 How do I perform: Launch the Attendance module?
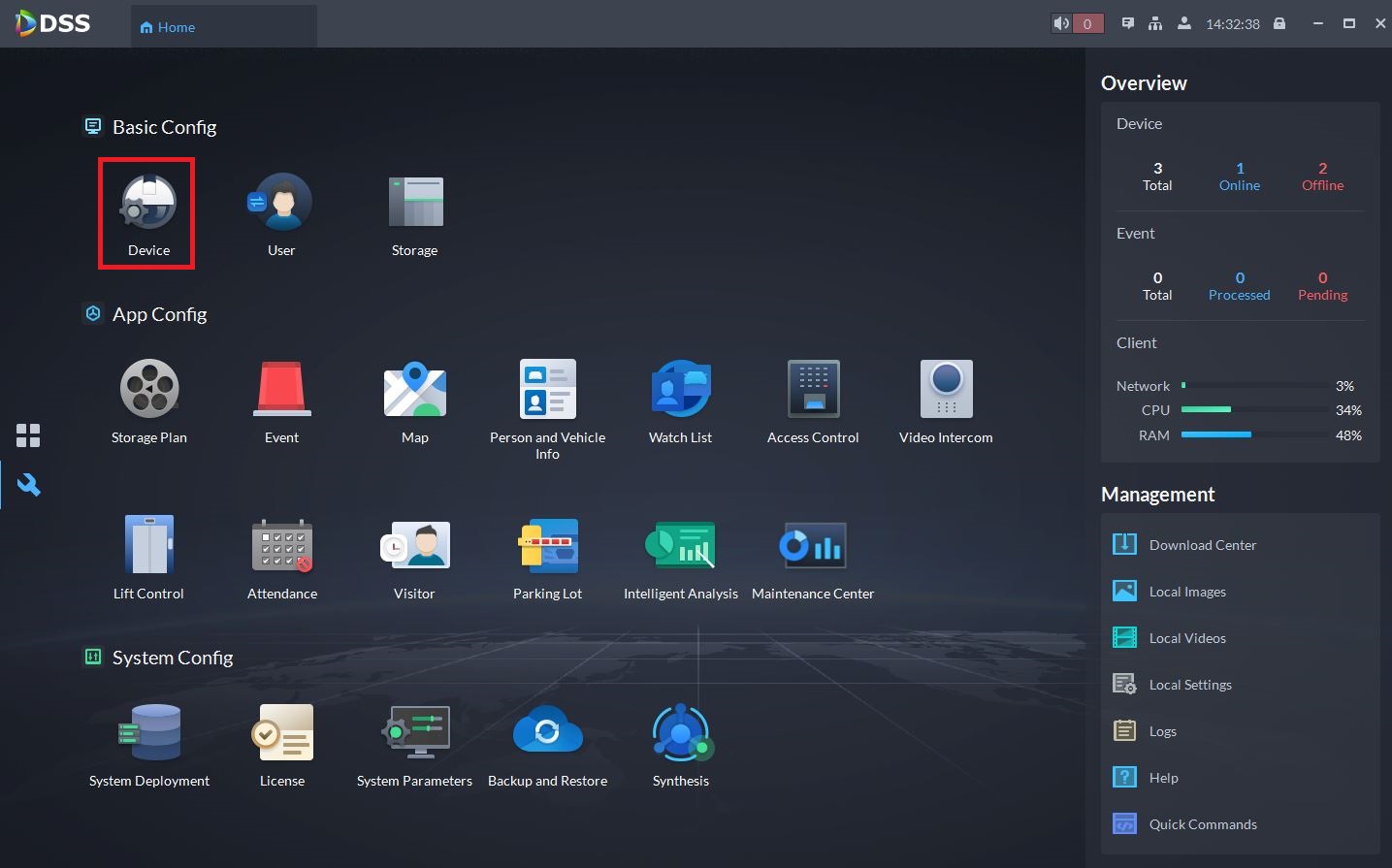pos(282,558)
